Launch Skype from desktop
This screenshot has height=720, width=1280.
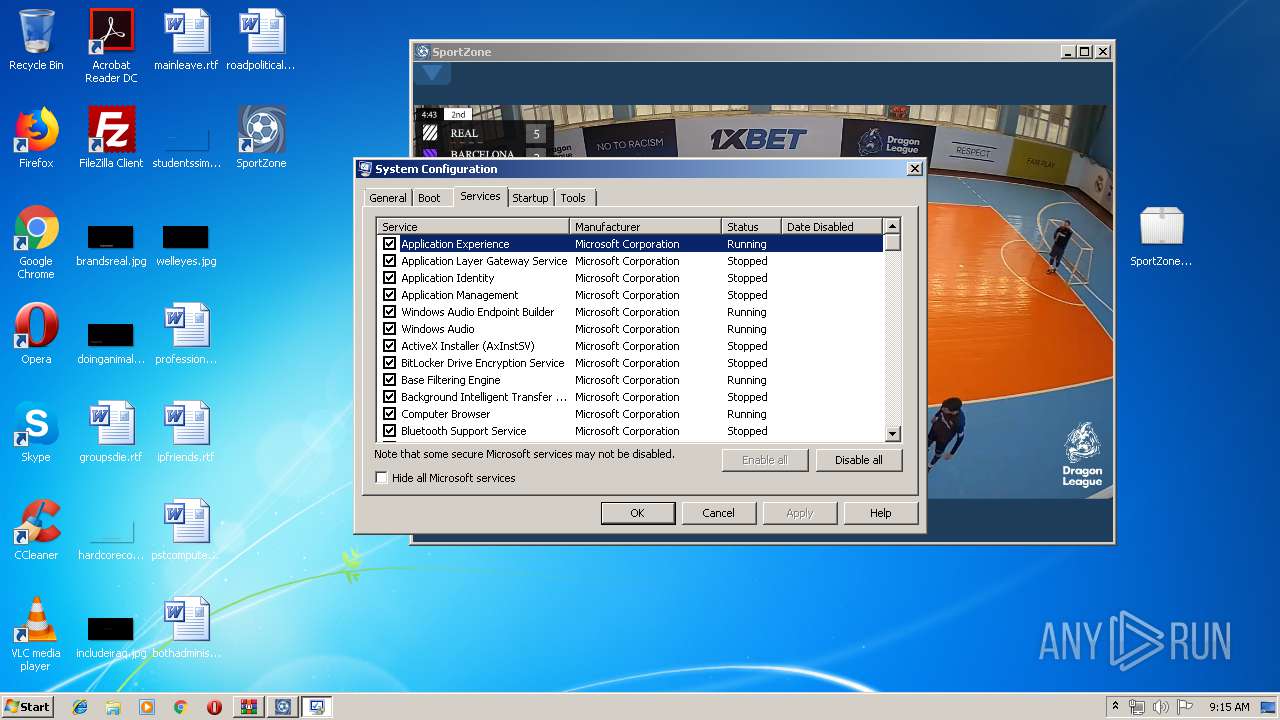pos(36,432)
